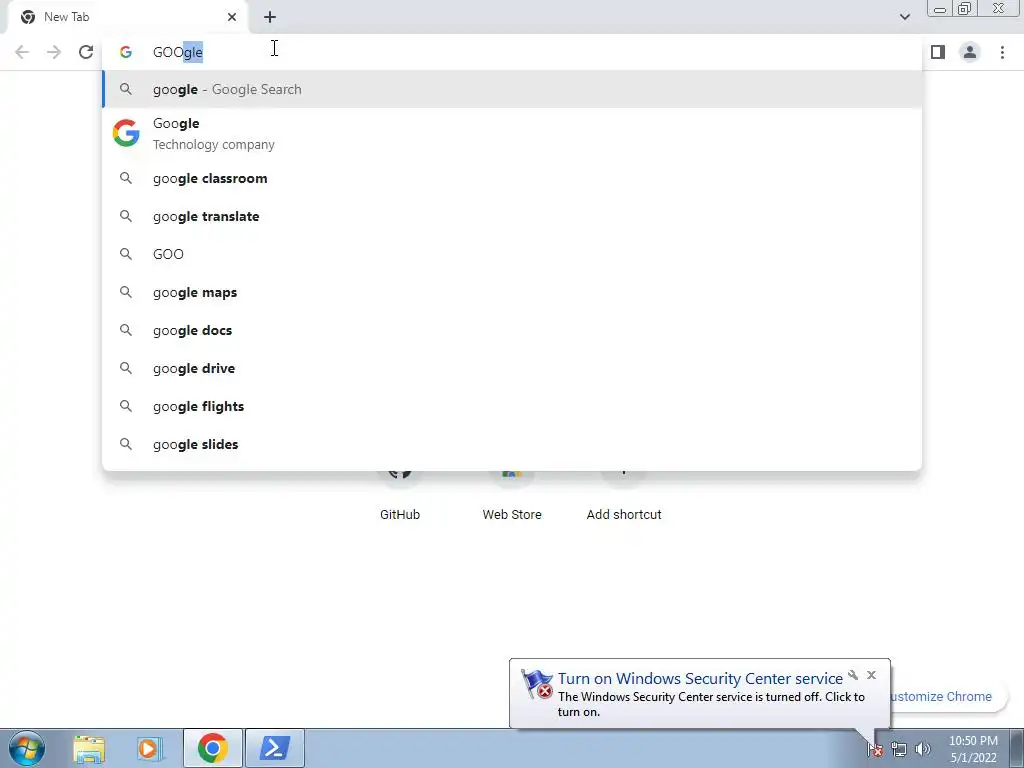The height and width of the screenshot is (768, 1024).
Task: Click the Show desktop button
Action: 1017,748
